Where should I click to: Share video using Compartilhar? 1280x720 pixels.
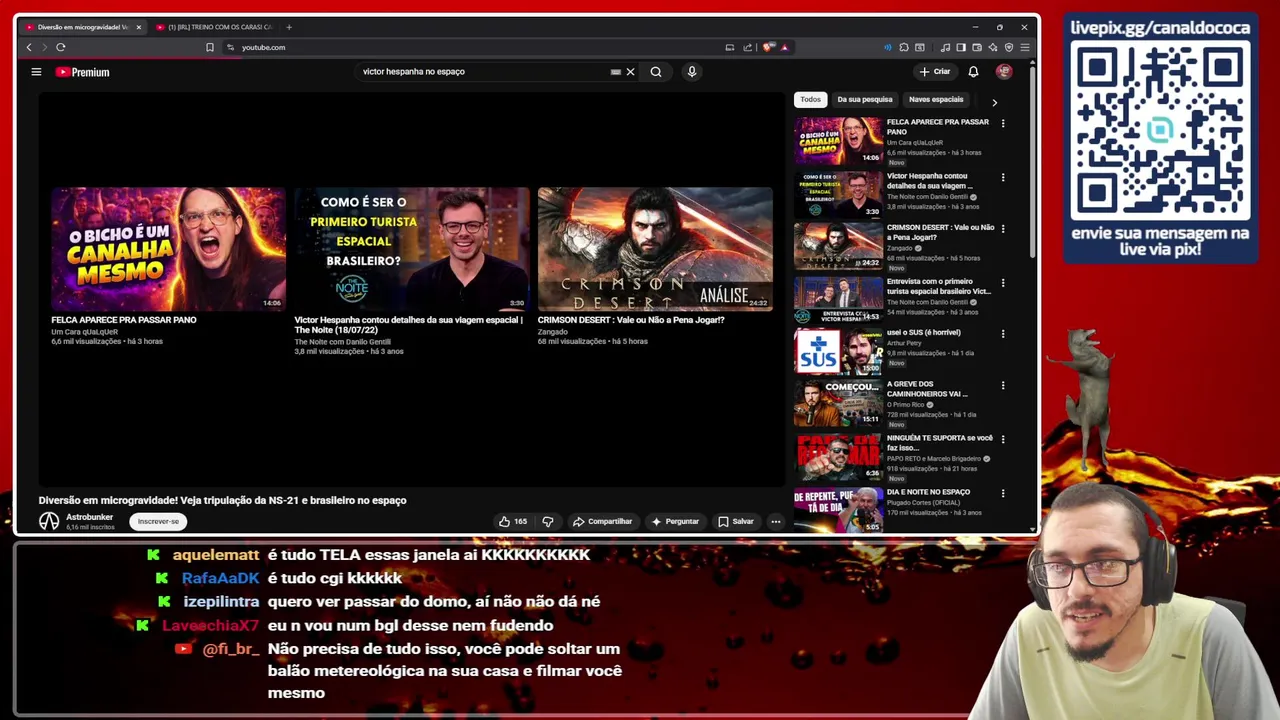click(x=603, y=521)
